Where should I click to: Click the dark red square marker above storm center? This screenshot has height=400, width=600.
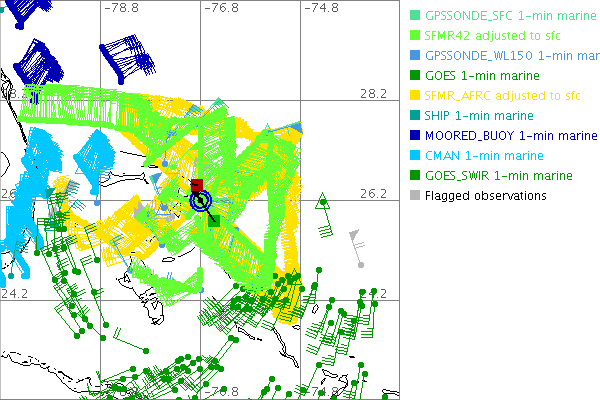tap(198, 185)
